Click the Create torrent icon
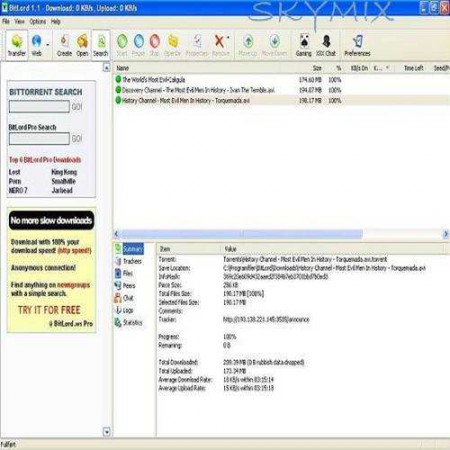The width and height of the screenshot is (450, 450). tap(64, 45)
